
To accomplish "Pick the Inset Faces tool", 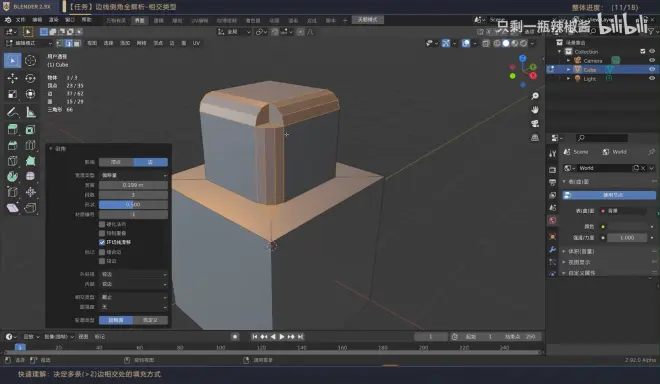I will [30, 130].
